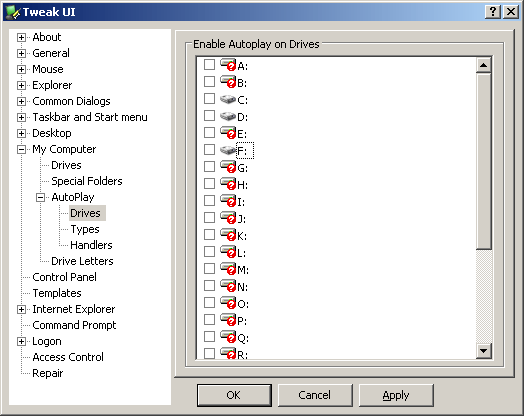This screenshot has width=524, height=416.
Task: Expand the Common Dialogs node
Action: pos(21,102)
